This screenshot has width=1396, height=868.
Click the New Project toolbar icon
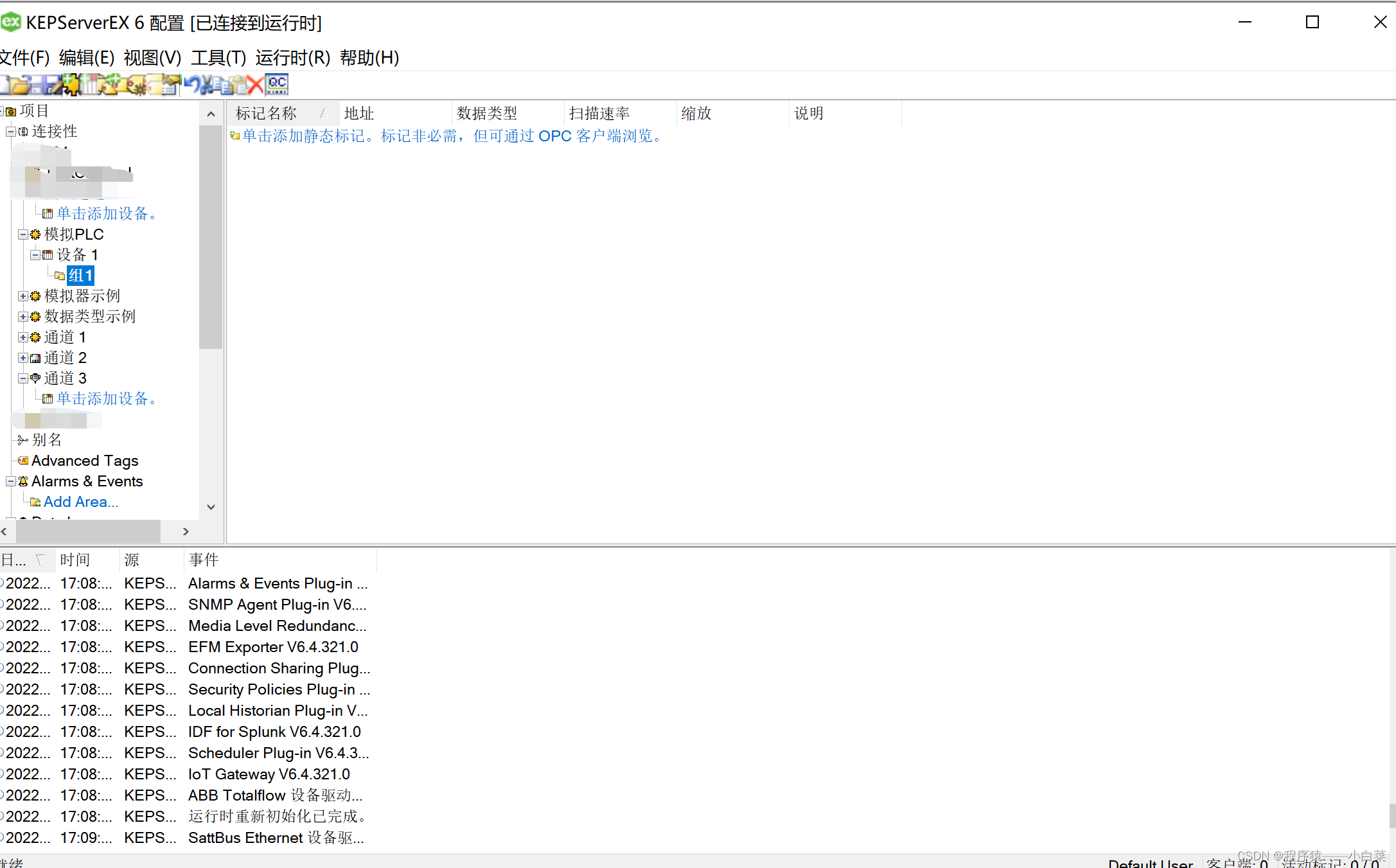[9, 84]
